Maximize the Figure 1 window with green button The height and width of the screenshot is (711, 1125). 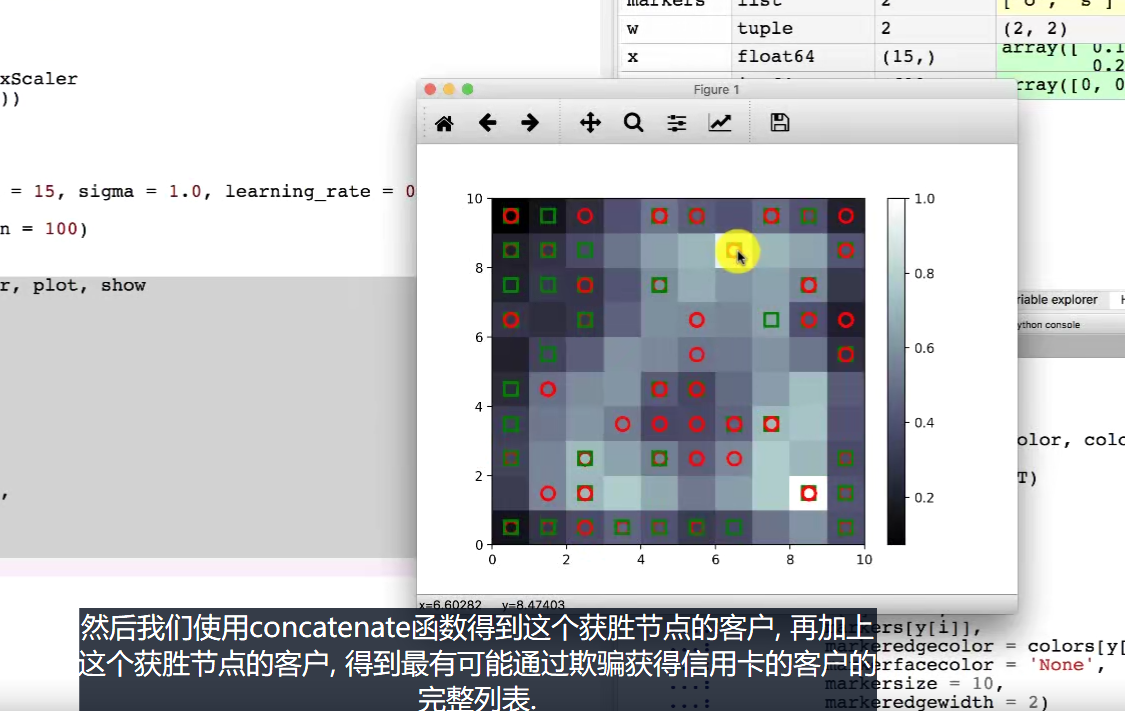click(467, 89)
